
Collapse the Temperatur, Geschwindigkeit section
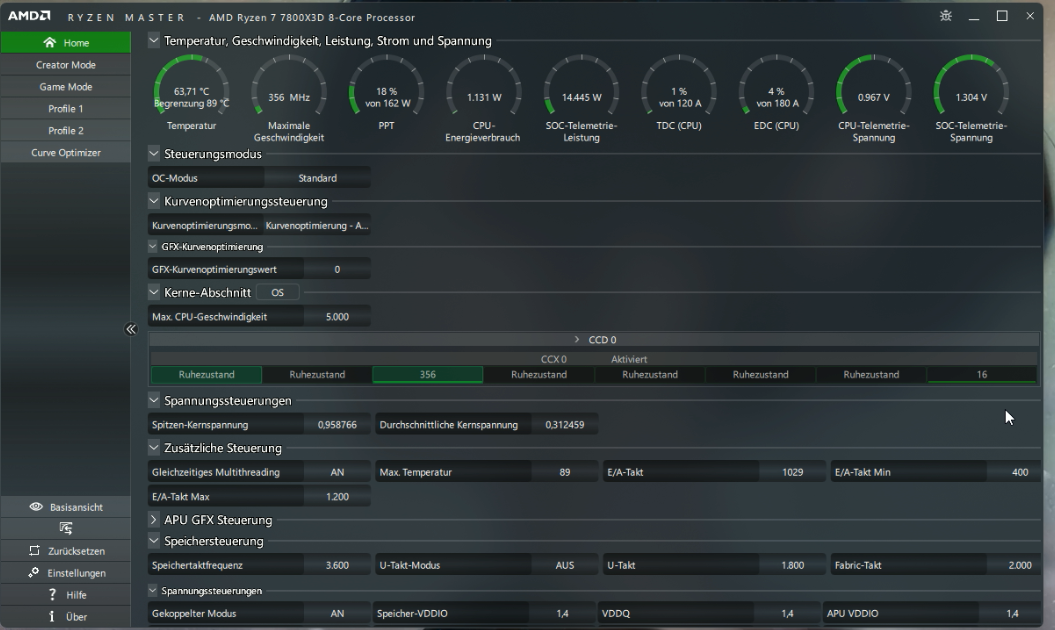coord(153,40)
